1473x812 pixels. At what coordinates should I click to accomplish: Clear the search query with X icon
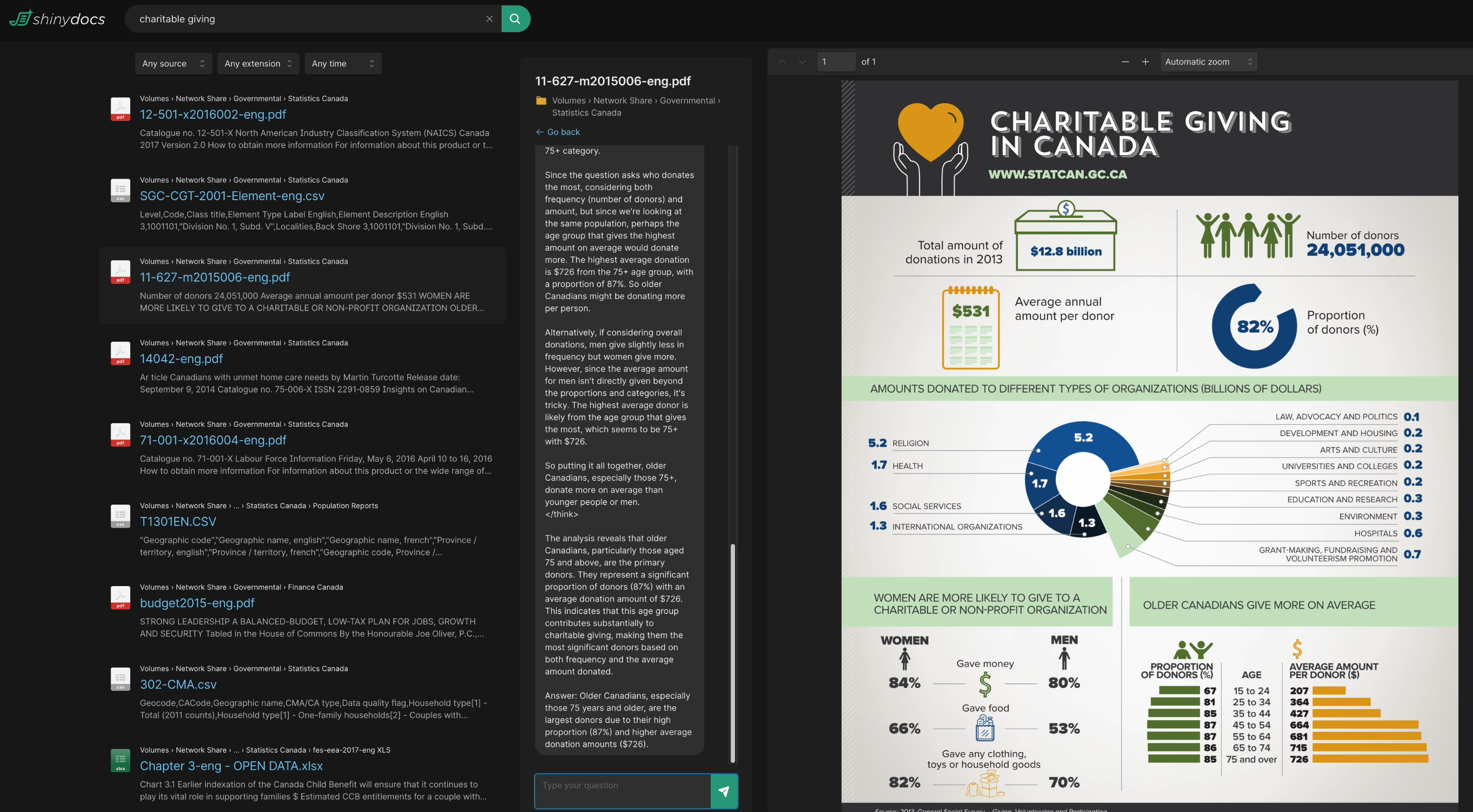pyautogui.click(x=490, y=19)
